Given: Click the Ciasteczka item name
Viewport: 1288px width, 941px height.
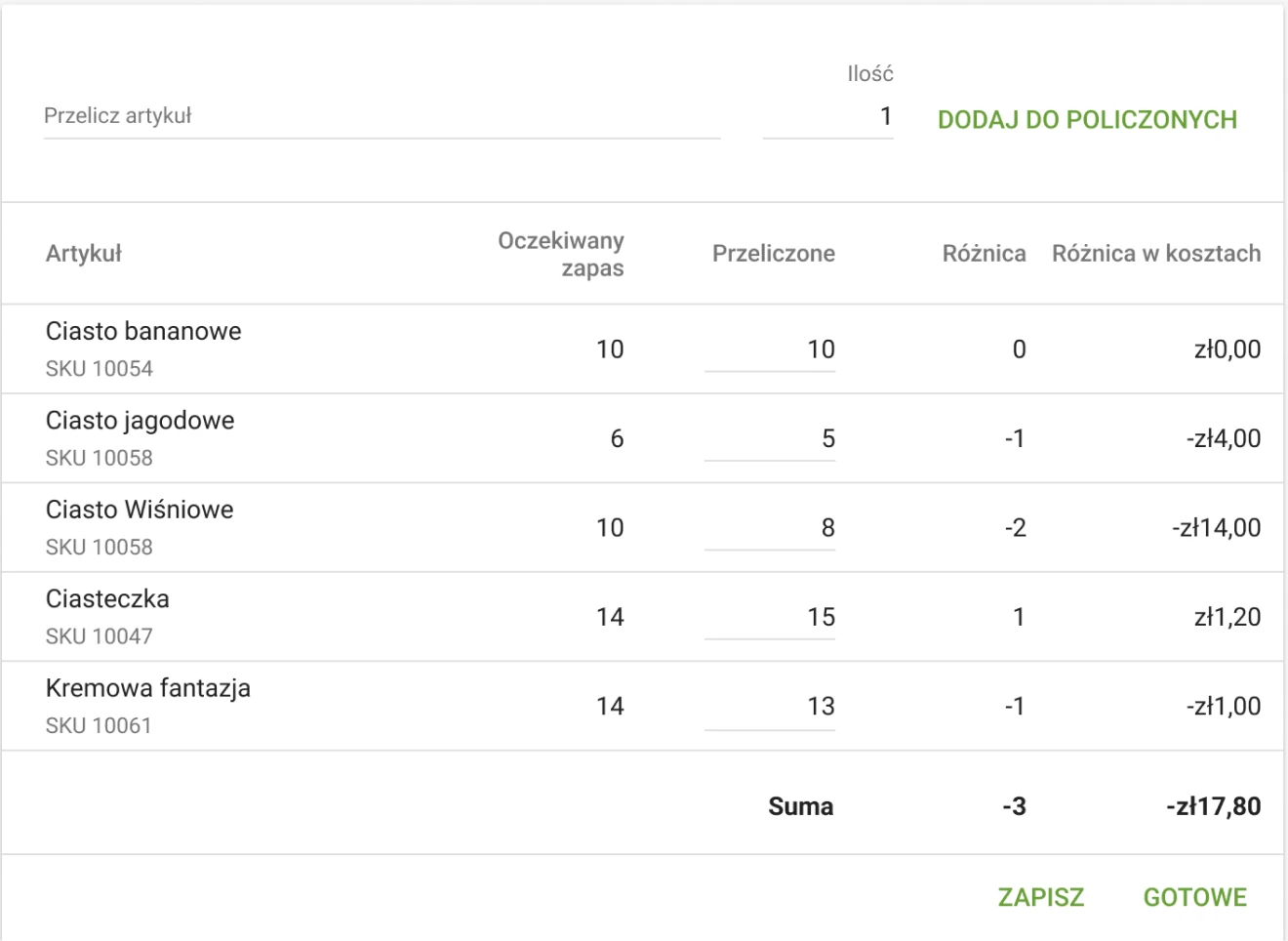Looking at the screenshot, I should click(x=107, y=599).
